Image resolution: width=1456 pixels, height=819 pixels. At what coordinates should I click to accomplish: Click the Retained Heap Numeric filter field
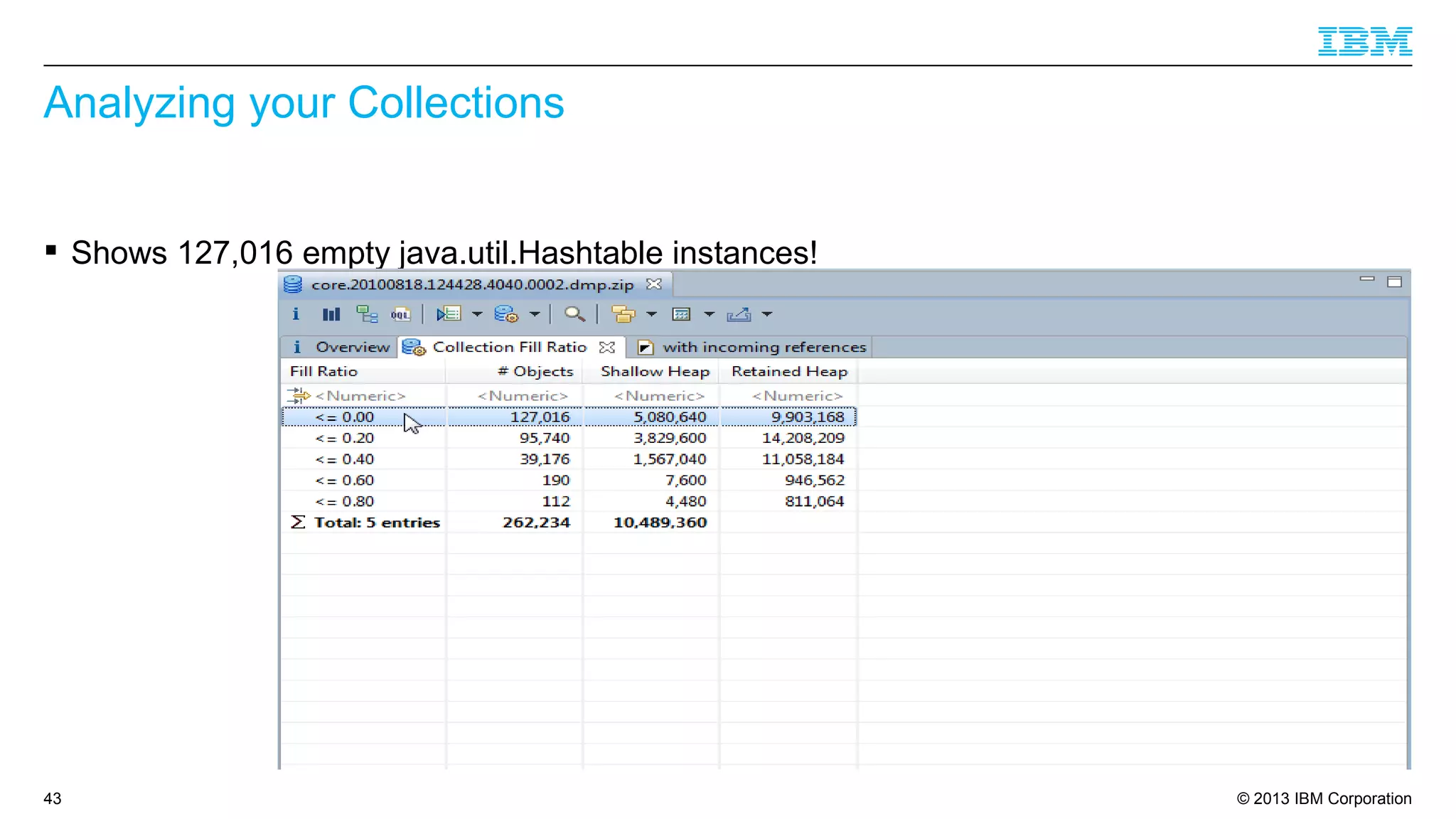click(788, 396)
